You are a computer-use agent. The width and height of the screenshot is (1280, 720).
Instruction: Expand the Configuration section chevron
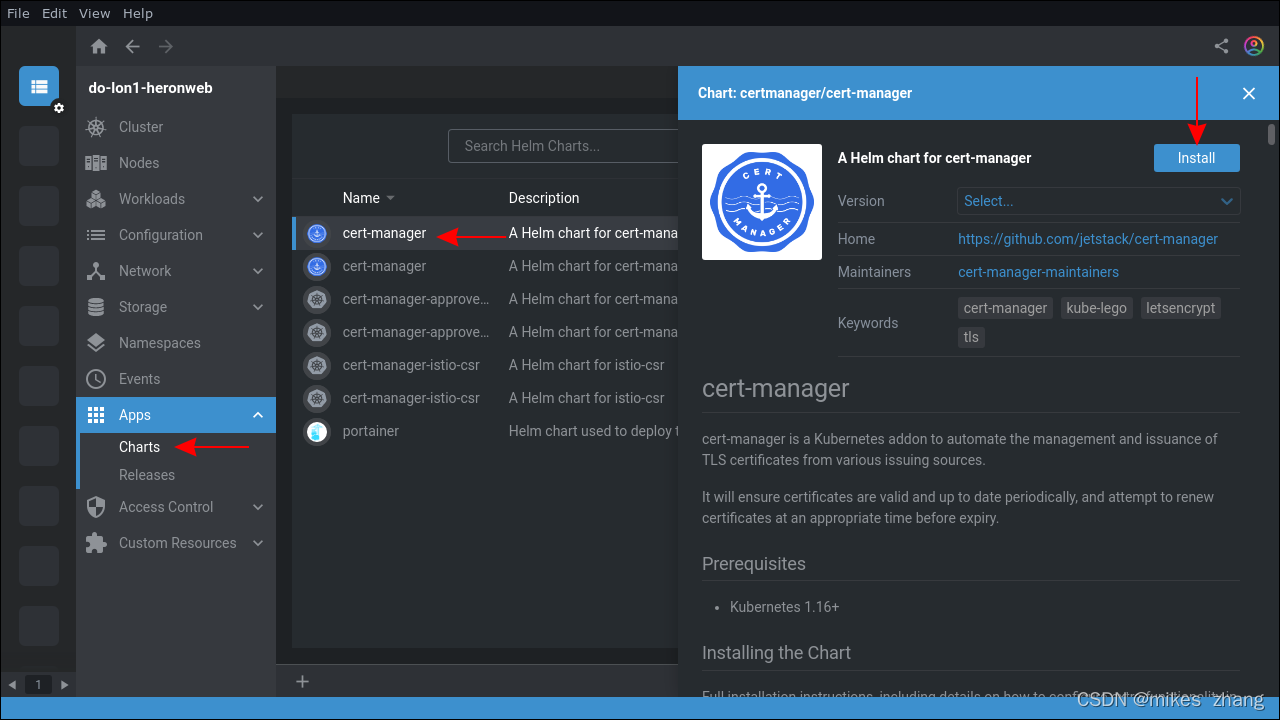tap(258, 235)
